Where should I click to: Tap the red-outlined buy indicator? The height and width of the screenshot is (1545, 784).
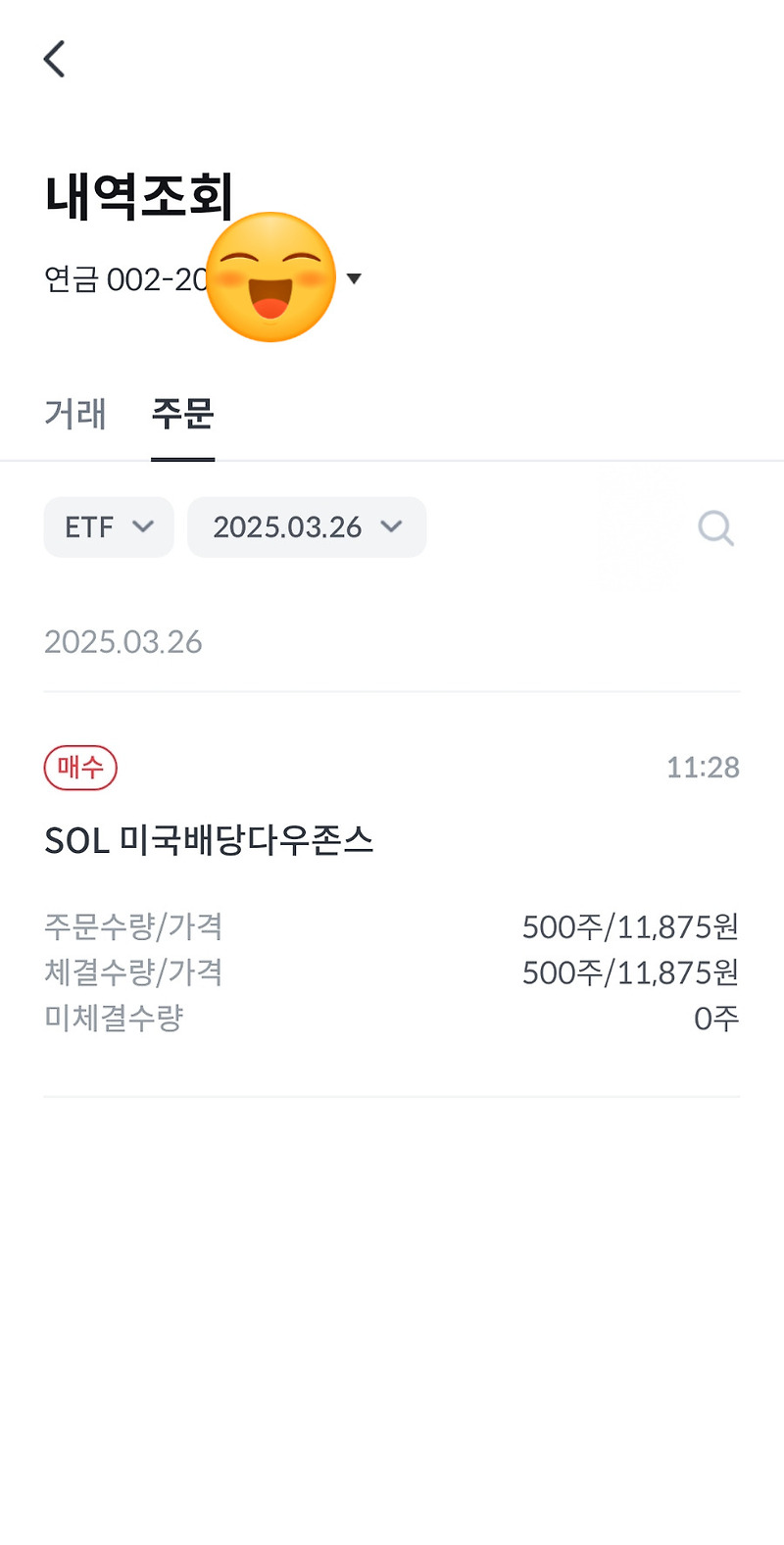pos(79,768)
